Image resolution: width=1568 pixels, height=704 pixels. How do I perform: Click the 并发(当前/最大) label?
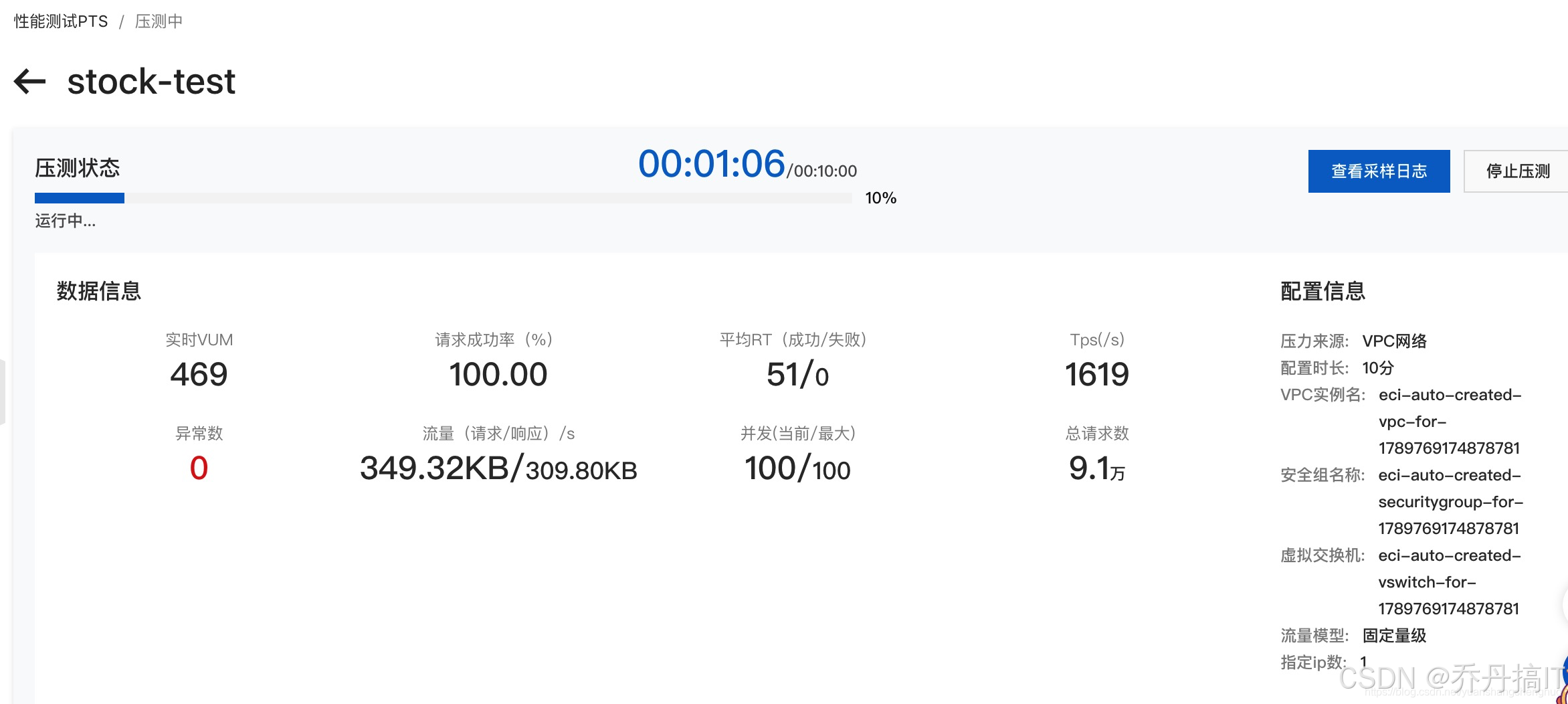[798, 434]
